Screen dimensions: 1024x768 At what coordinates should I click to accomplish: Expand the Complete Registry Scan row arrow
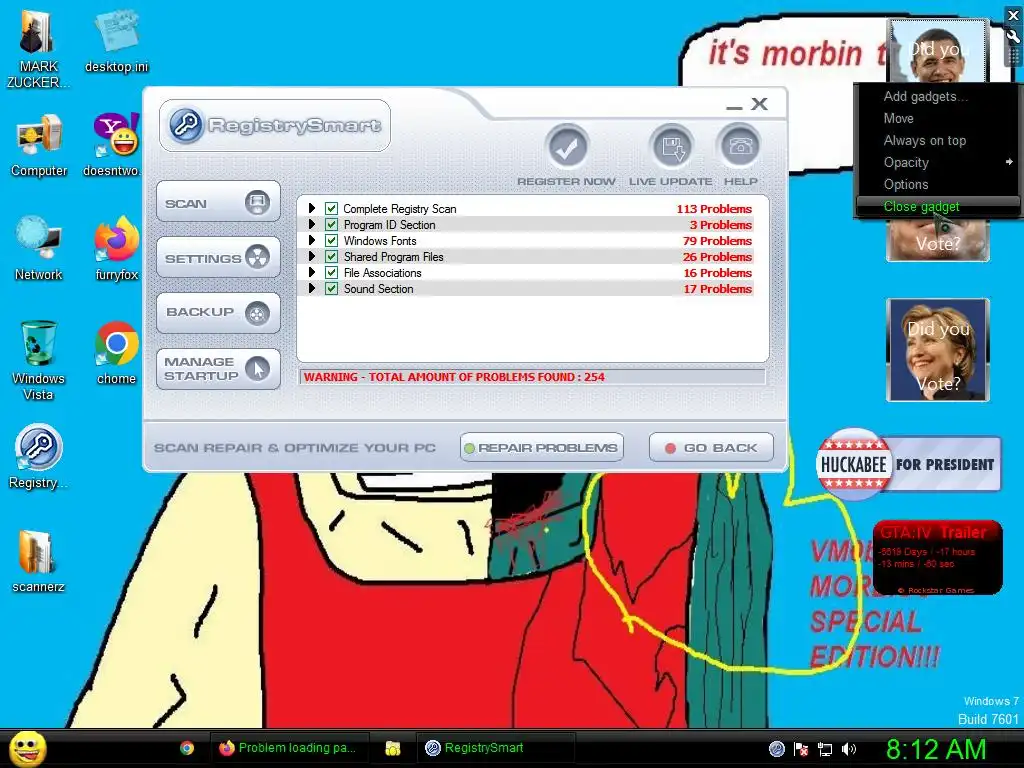point(312,208)
